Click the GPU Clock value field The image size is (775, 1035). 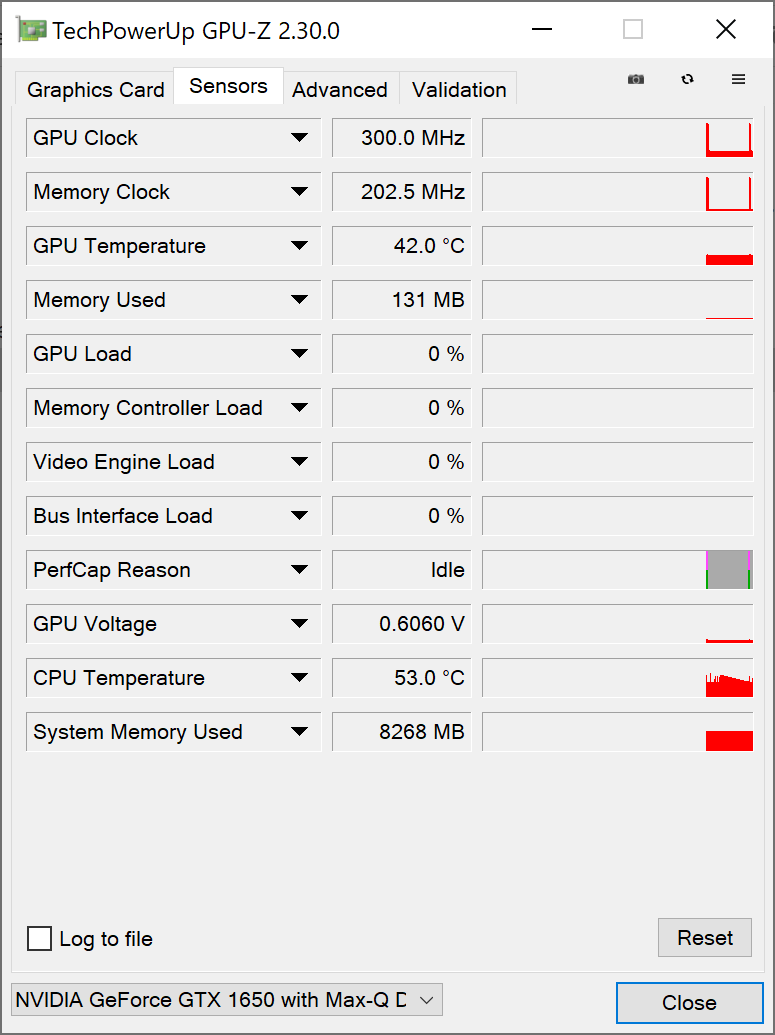click(x=401, y=138)
